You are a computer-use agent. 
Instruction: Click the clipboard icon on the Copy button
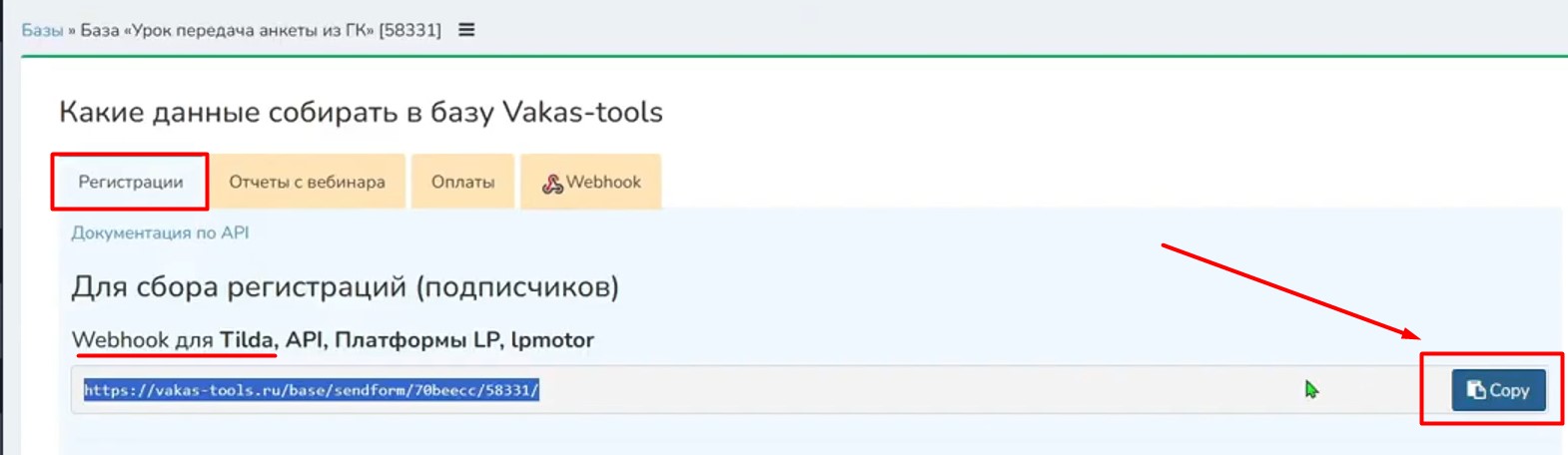[1475, 390]
